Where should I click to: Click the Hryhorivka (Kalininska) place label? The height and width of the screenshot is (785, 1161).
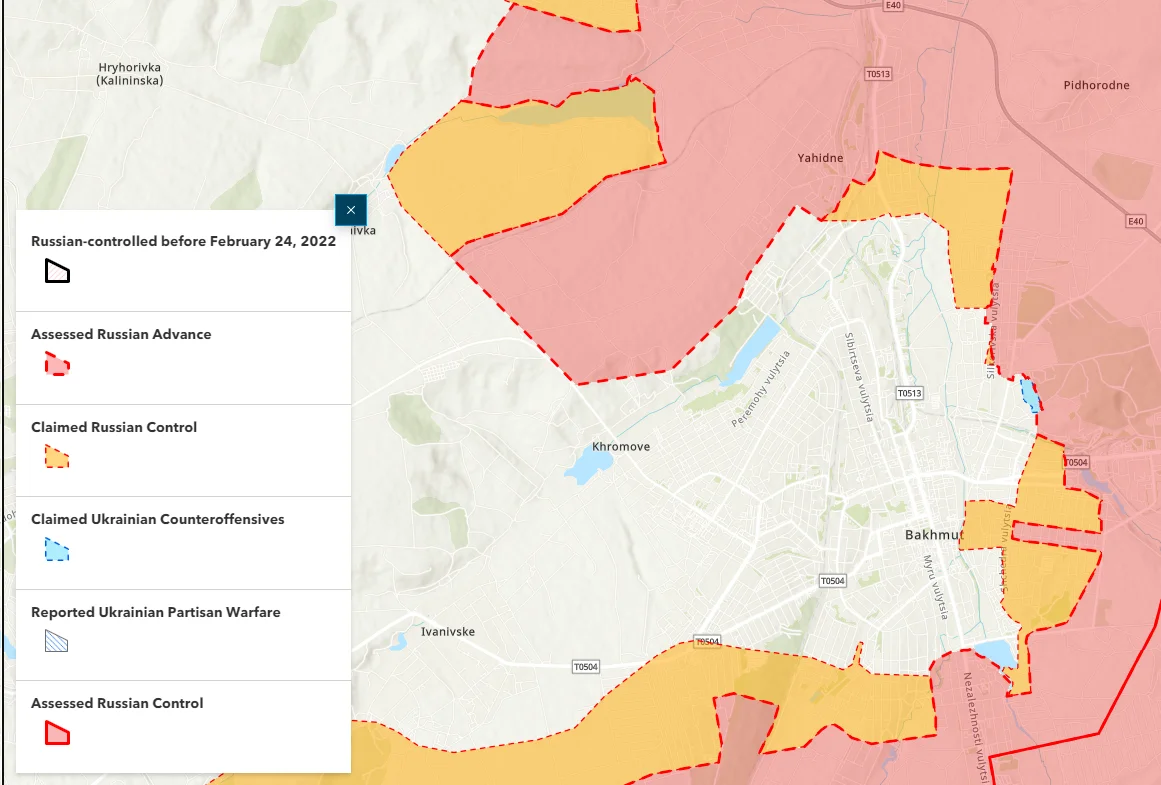point(130,73)
